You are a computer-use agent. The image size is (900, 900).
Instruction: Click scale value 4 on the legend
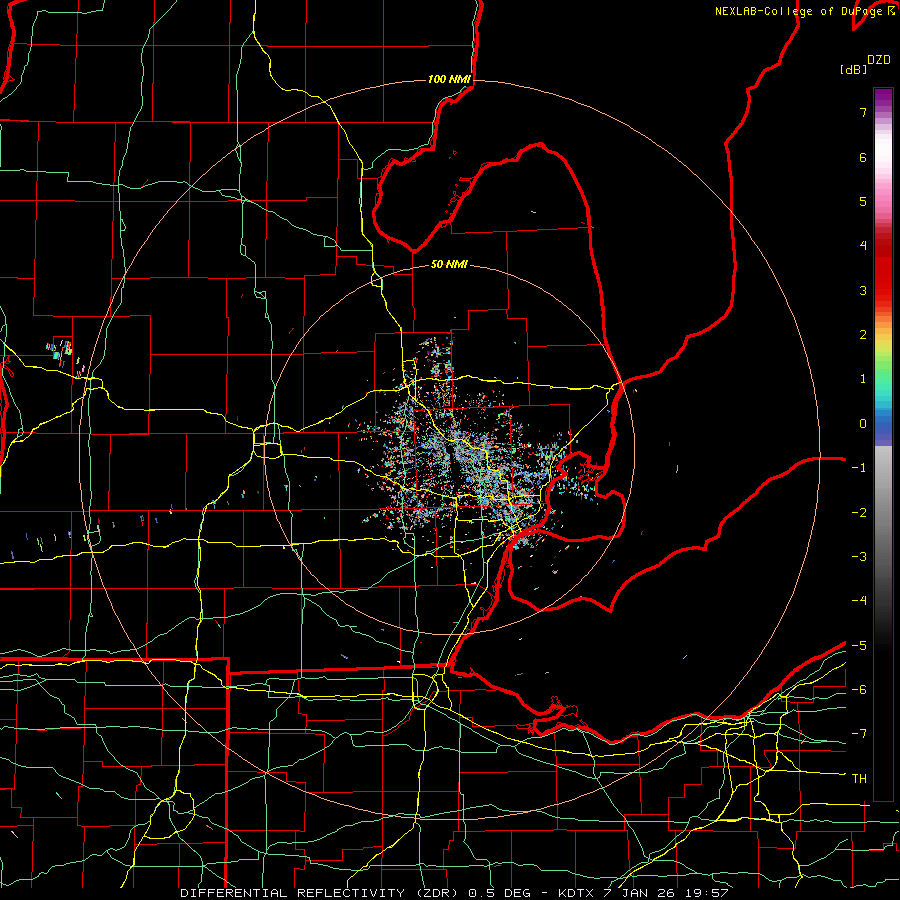point(863,246)
